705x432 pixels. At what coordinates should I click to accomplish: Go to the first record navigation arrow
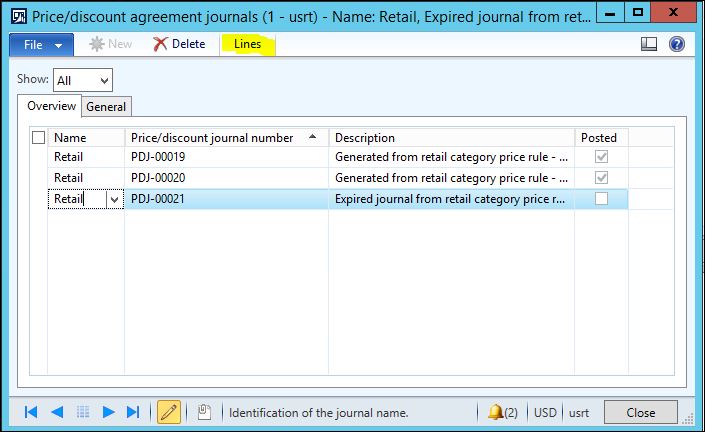click(x=30, y=412)
